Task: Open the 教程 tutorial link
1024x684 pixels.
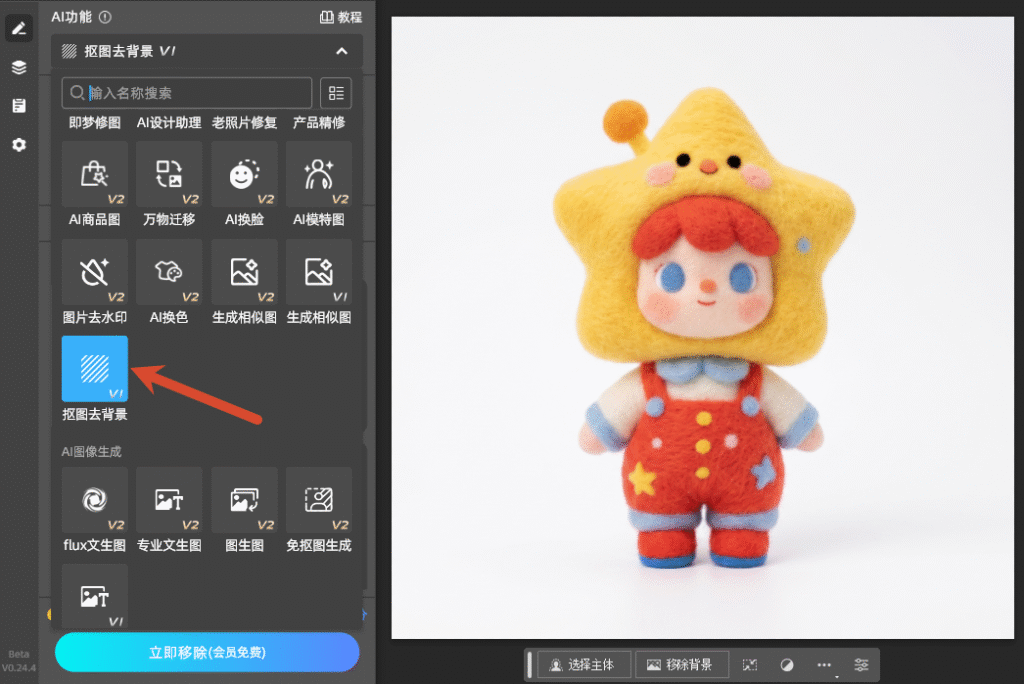Action: (x=341, y=17)
